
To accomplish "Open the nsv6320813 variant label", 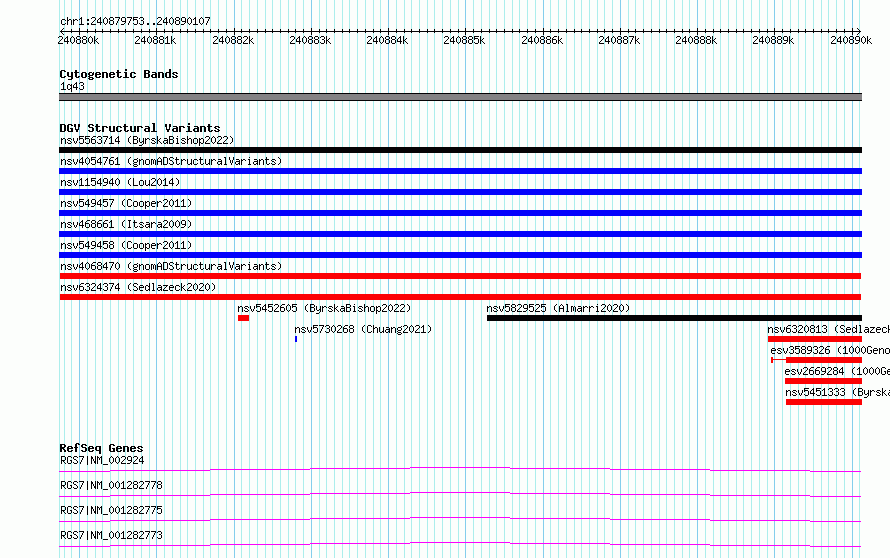I will (x=828, y=329).
